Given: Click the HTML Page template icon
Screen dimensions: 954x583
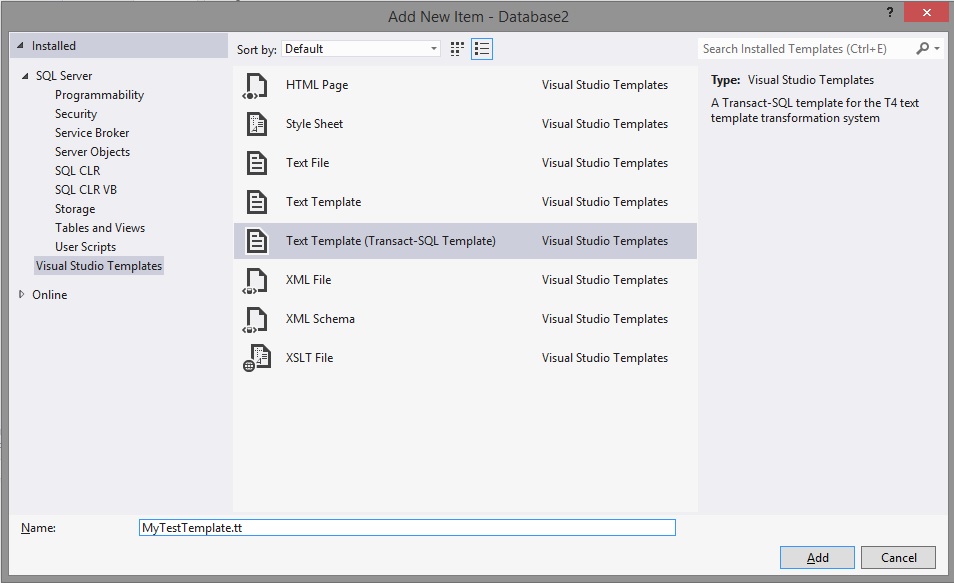Looking at the screenshot, I should pos(256,85).
